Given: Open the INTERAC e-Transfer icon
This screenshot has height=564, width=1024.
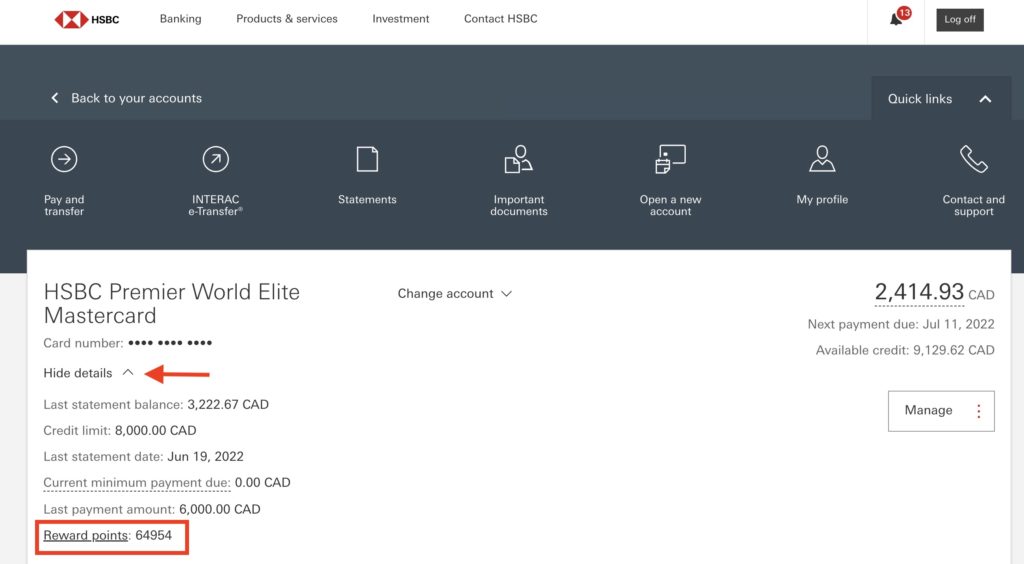Looking at the screenshot, I should (215, 159).
